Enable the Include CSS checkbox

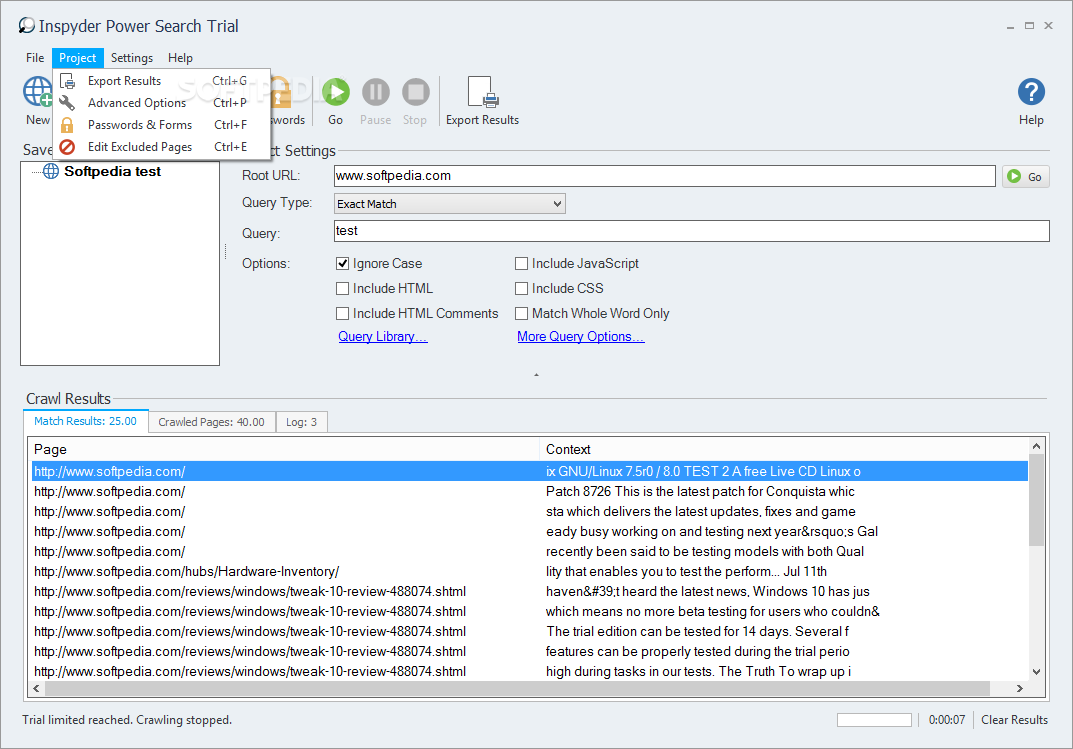pyautogui.click(x=521, y=289)
